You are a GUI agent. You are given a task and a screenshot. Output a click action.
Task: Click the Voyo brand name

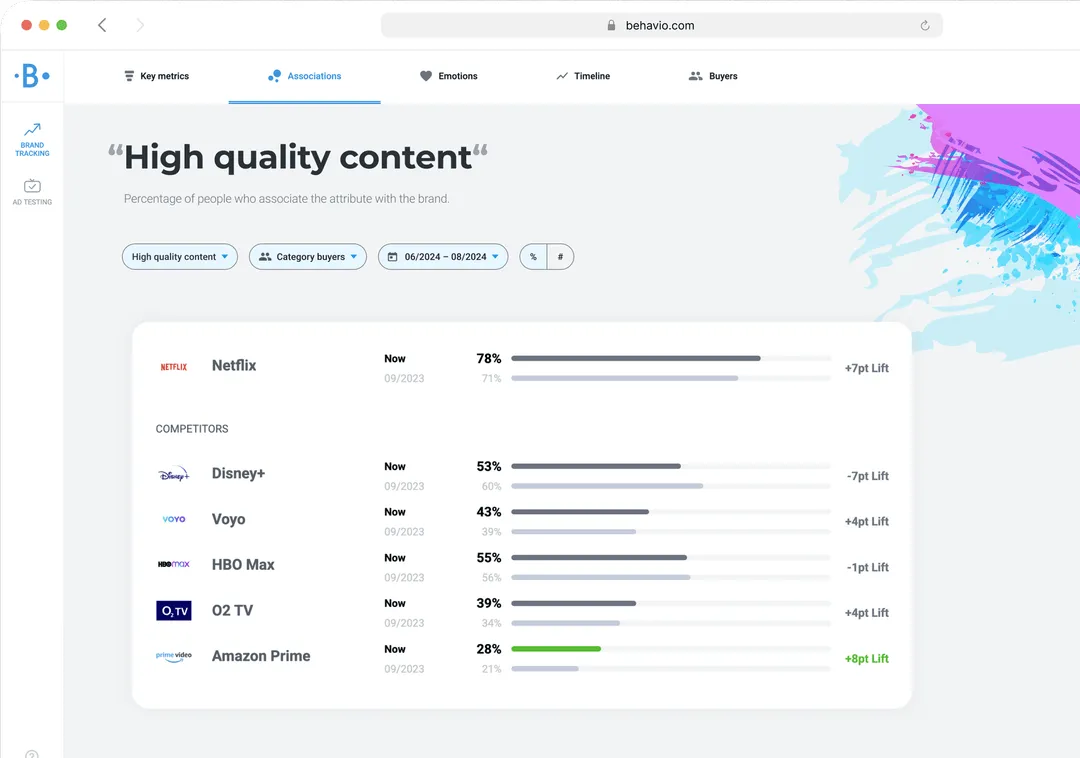tap(229, 519)
